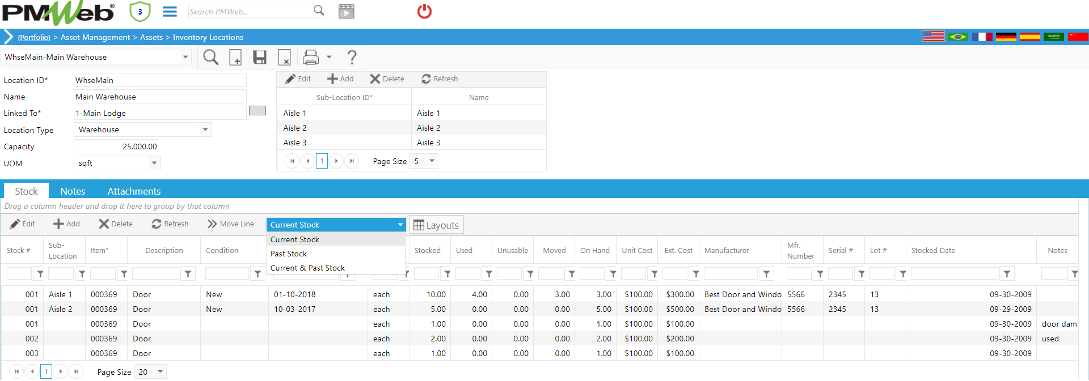Sort by the Manufacturer column header

[x=725, y=250]
